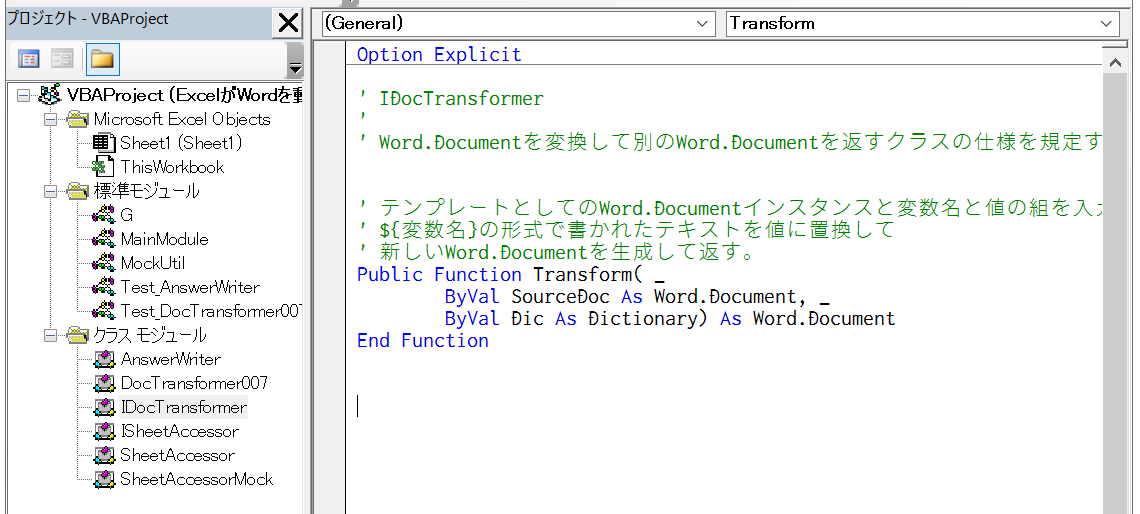Click the View Code icon in Project toolbar

29,59
